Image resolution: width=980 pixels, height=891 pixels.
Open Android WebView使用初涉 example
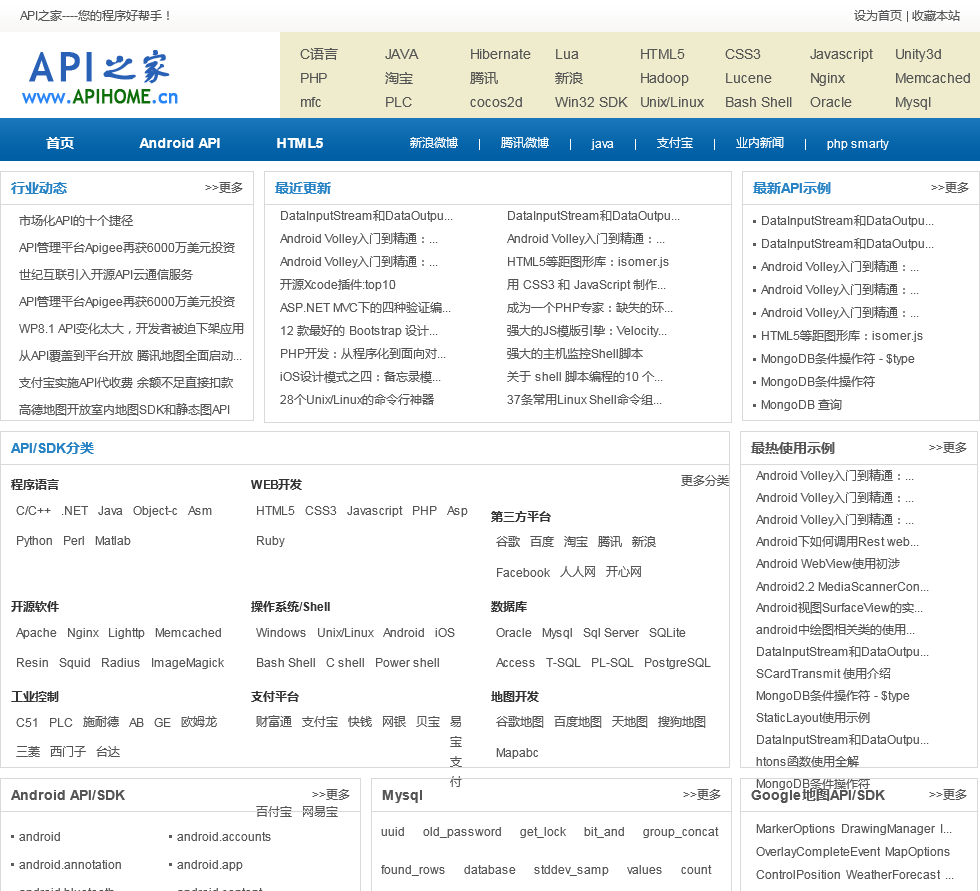(828, 564)
